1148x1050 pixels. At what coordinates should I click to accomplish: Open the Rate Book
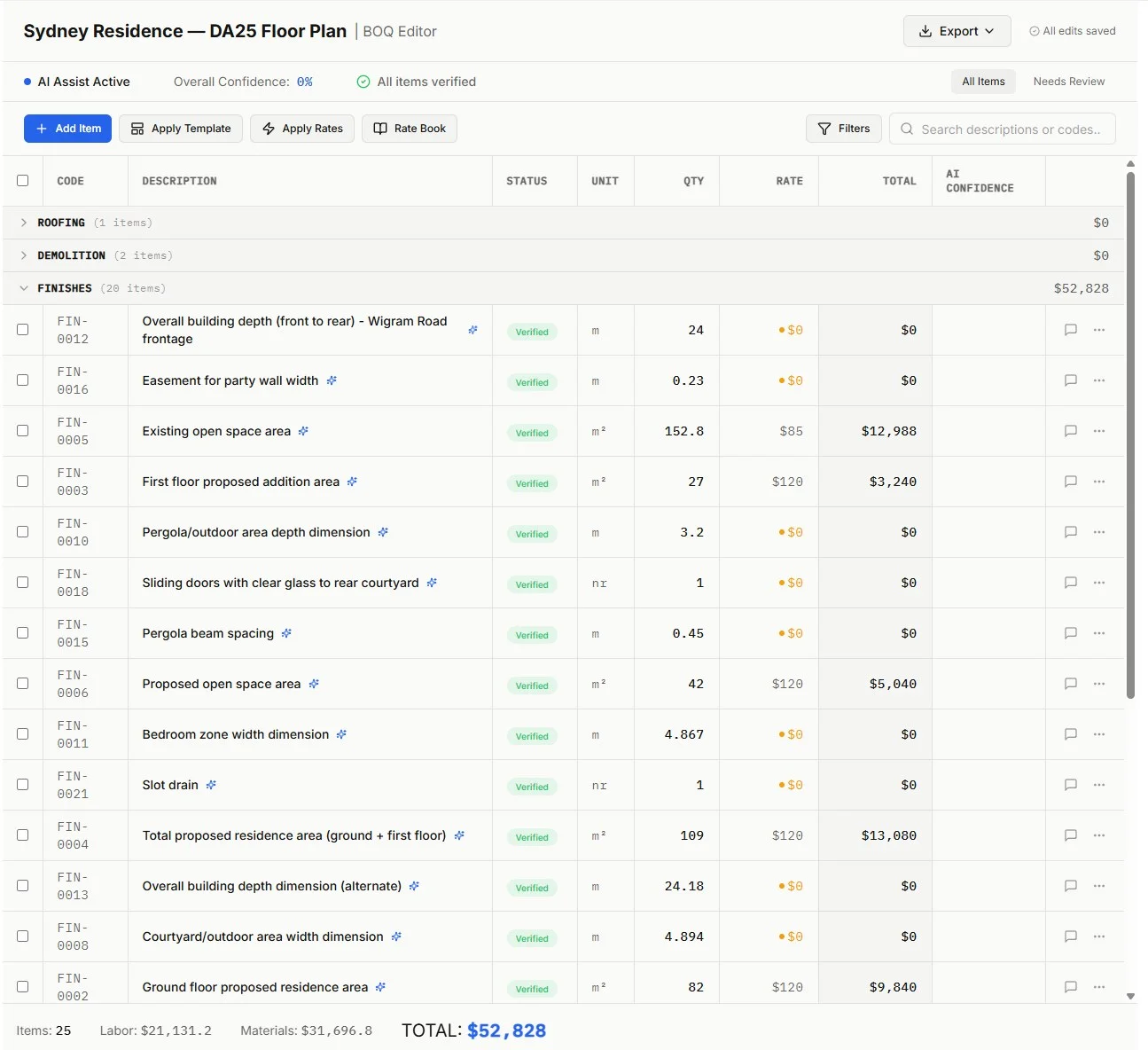click(x=410, y=129)
